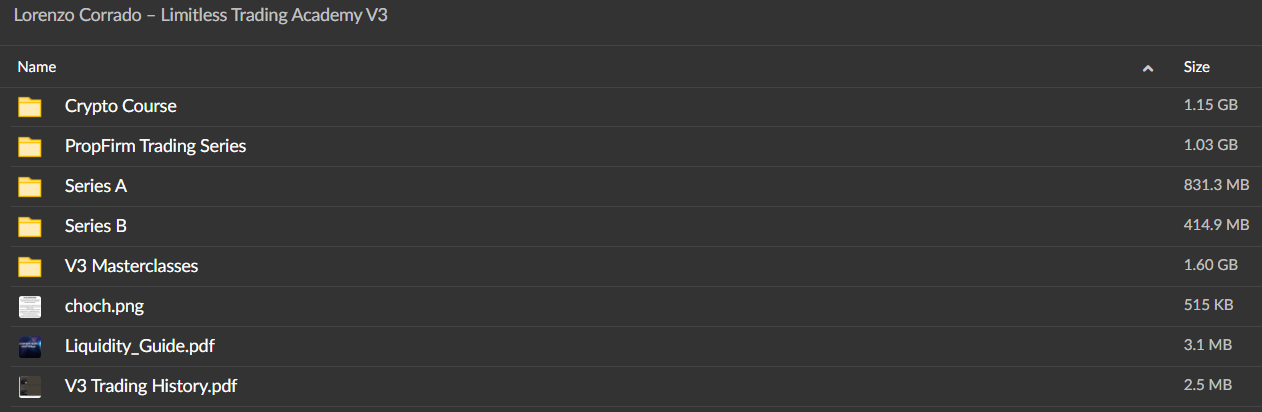Click the choch.png file thumbnail
Screen dimensions: 1262x412
pyautogui.click(x=30, y=307)
